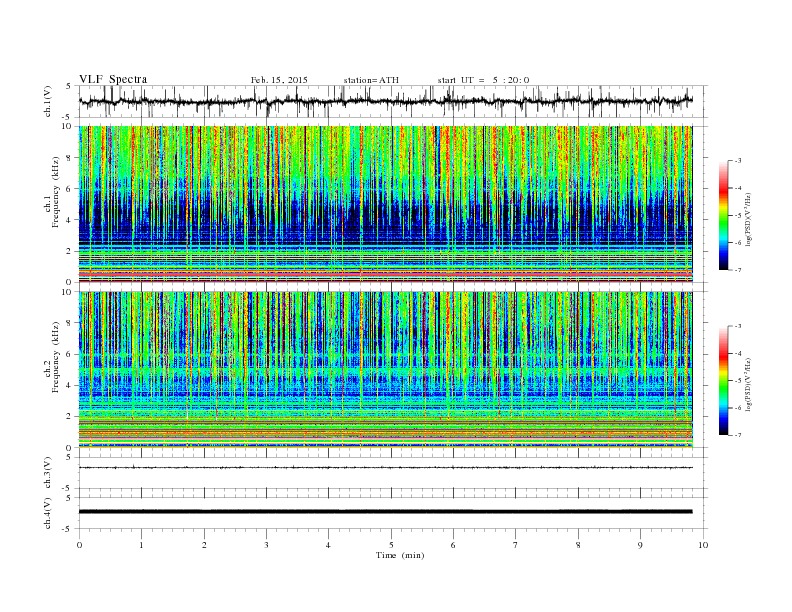
Task: Select the date text "Feb. 15, 2015"
Action: pyautogui.click(x=279, y=80)
